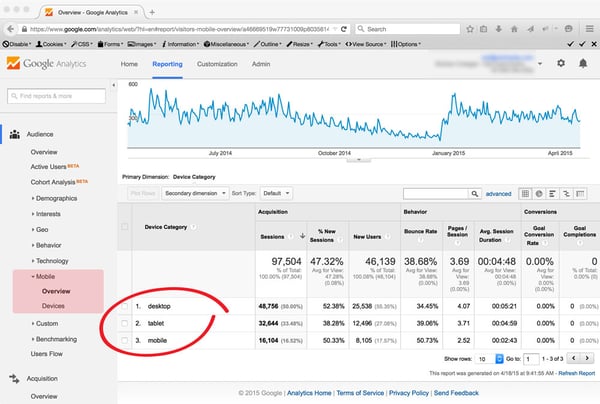Image resolution: width=600 pixels, height=404 pixels.
Task: Click the Send Feedback link
Action: 456,393
